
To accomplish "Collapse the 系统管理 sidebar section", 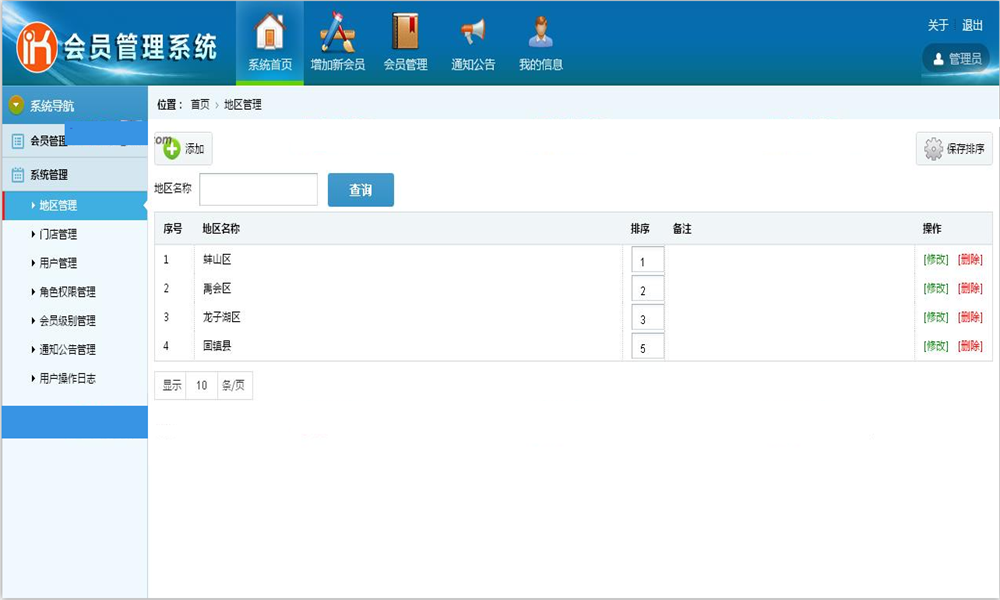I will [x=48, y=175].
